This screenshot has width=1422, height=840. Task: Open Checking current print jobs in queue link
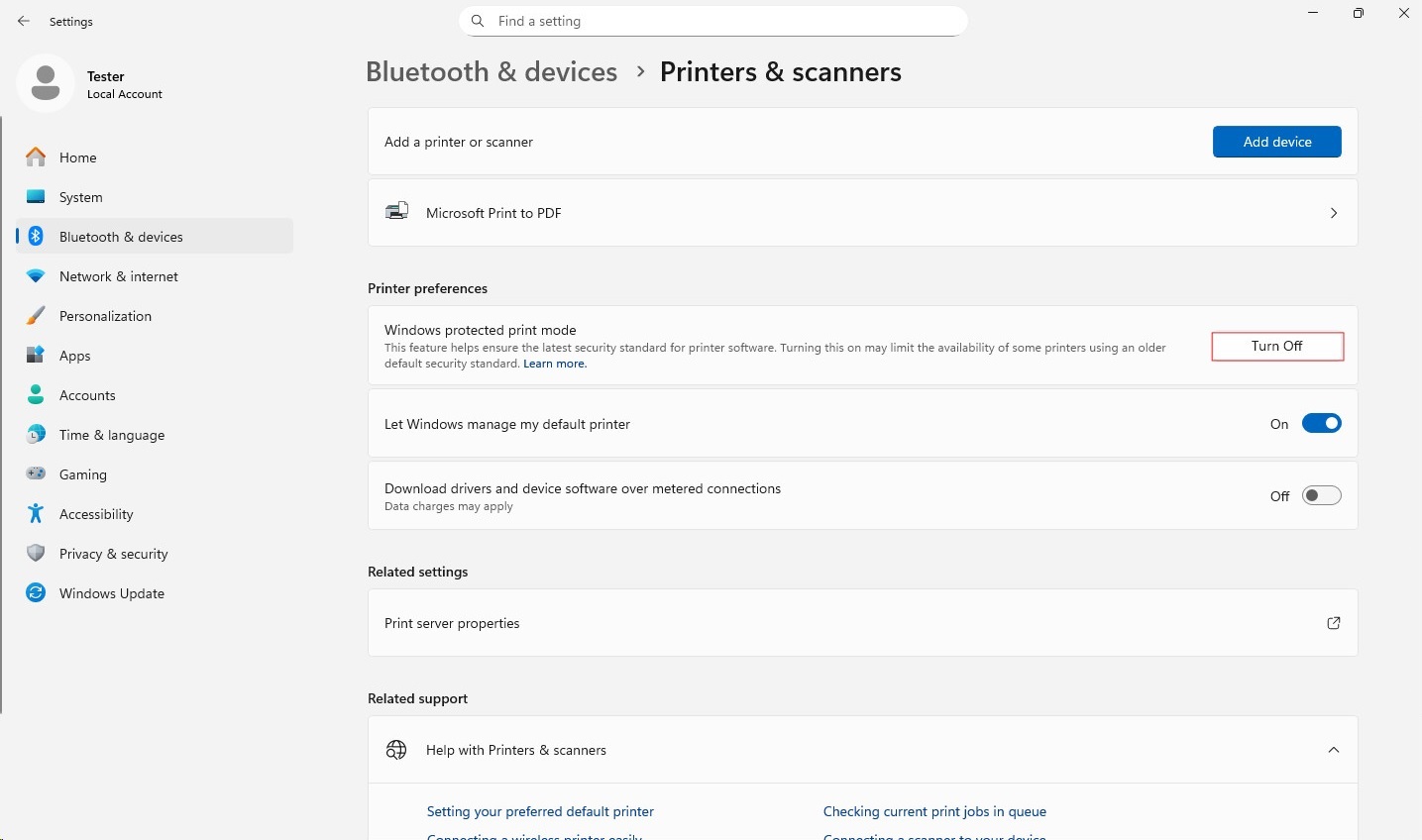point(934,811)
